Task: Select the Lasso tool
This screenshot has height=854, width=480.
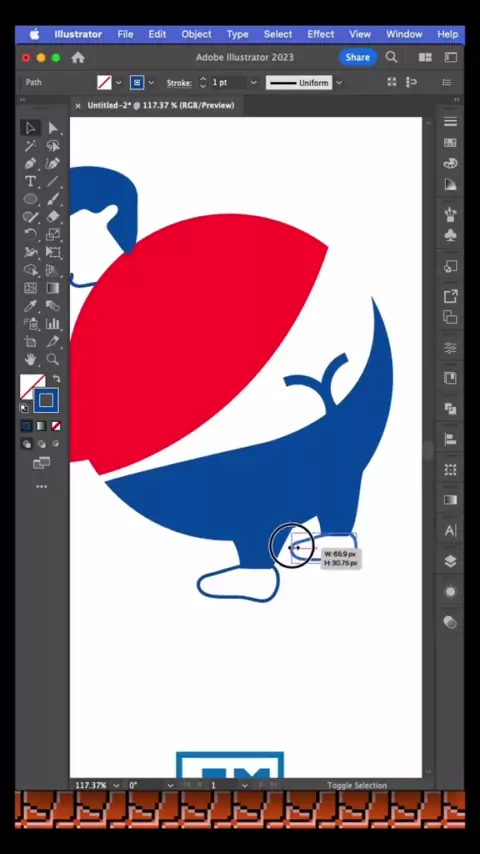Action: 53,145
